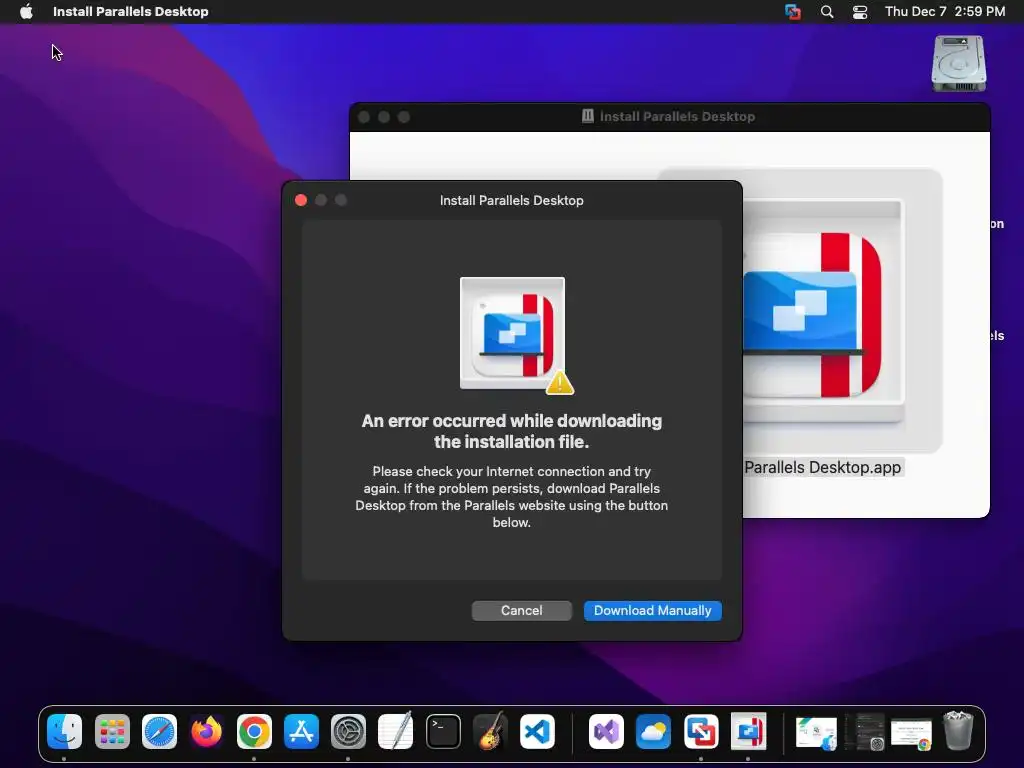Launch Firefox from the Dock
Screen dimensions: 1024x768
click(x=206, y=731)
